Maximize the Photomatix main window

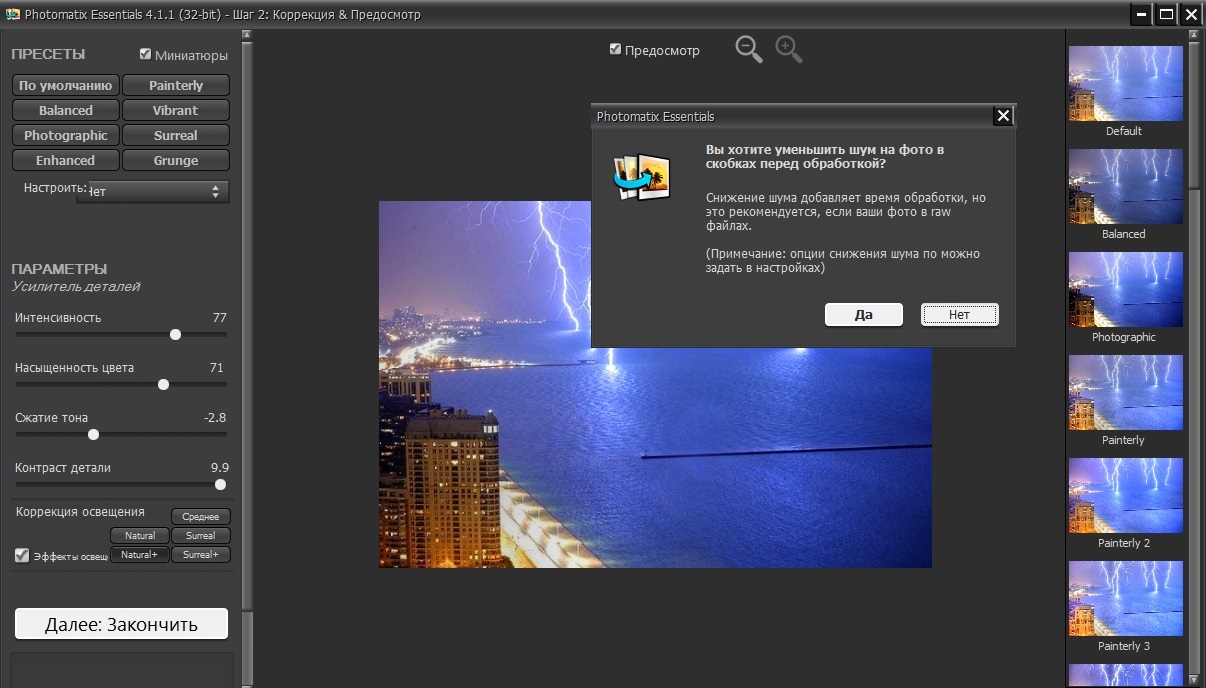tap(1166, 14)
